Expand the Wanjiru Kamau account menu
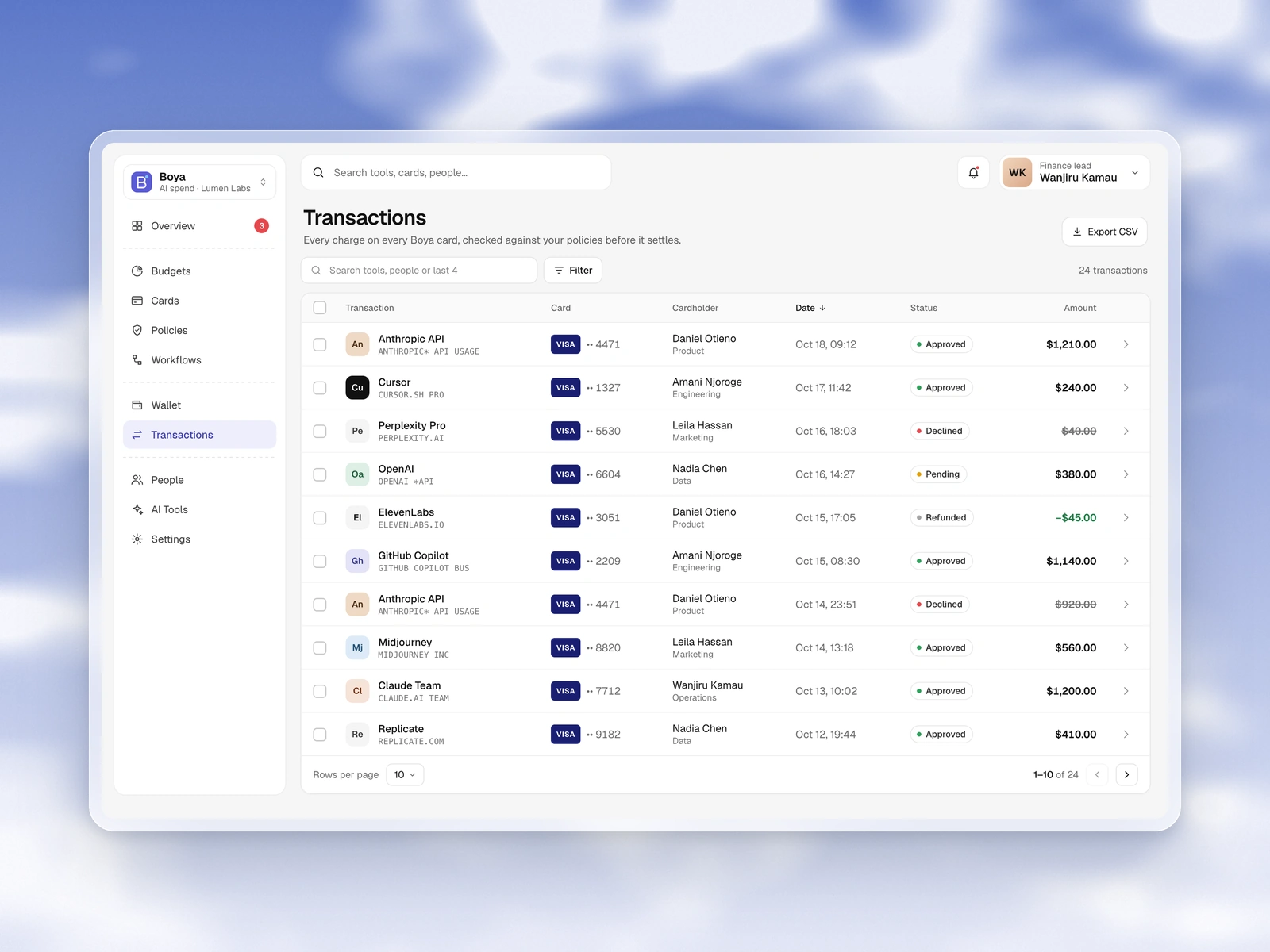Screen dimensions: 1270x952 click(x=1075, y=172)
